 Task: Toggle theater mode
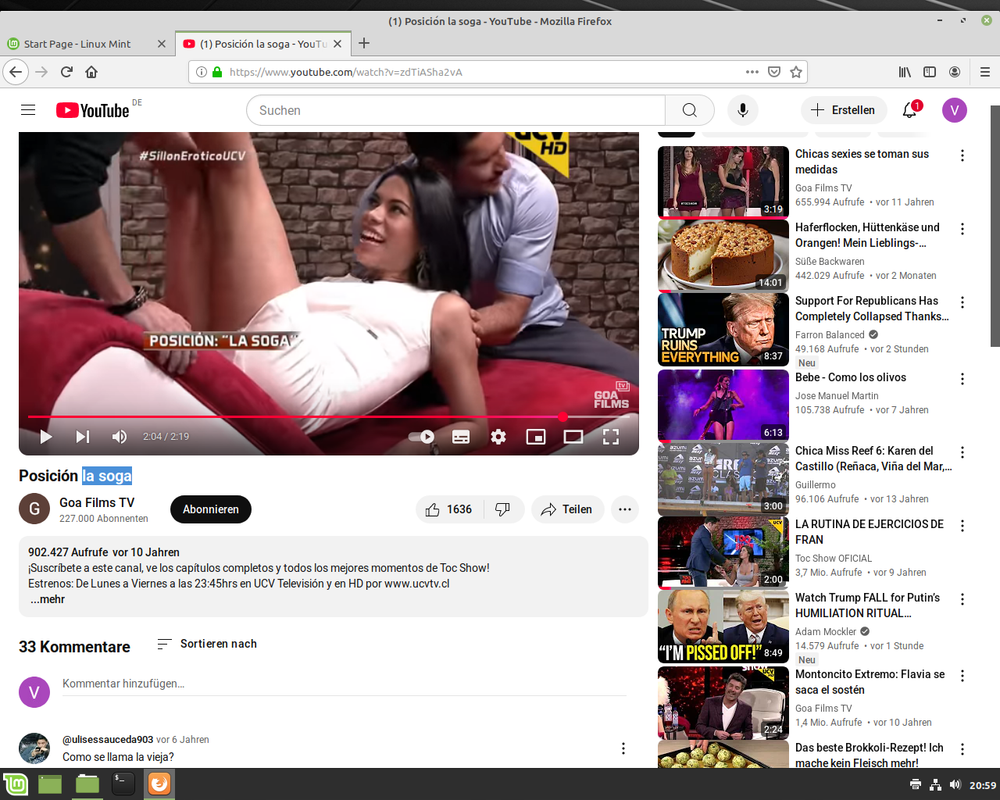[573, 436]
